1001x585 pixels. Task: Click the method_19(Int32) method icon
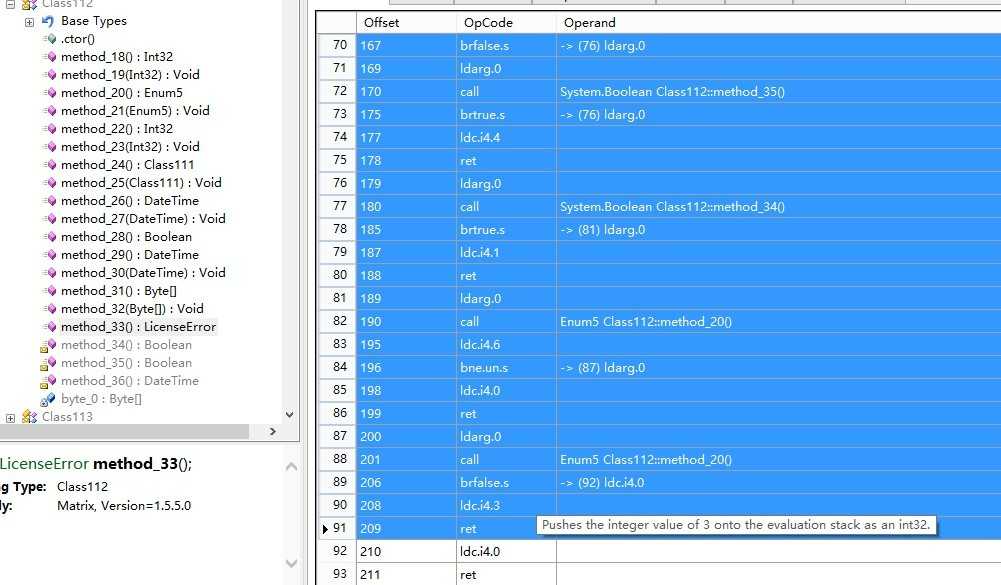pyautogui.click(x=50, y=75)
